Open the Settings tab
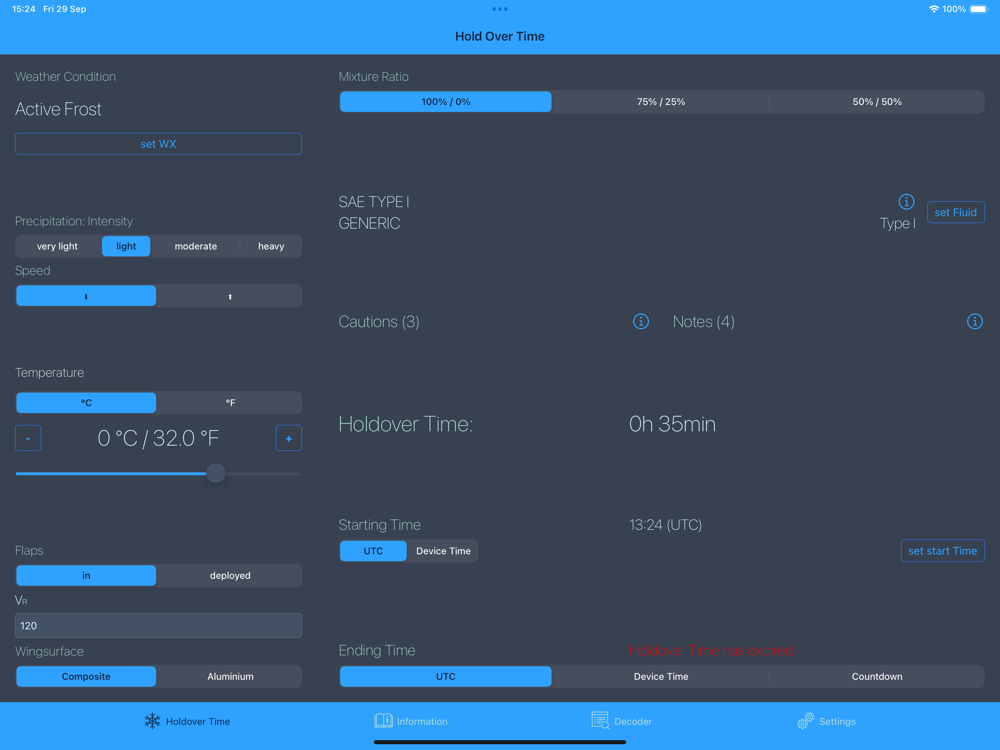 (x=827, y=721)
